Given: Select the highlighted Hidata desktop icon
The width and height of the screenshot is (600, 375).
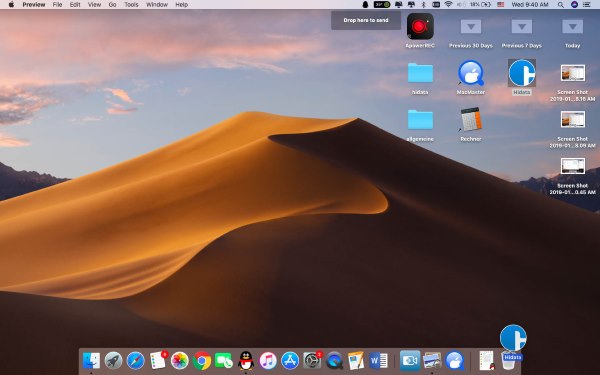Looking at the screenshot, I should click(522, 73).
